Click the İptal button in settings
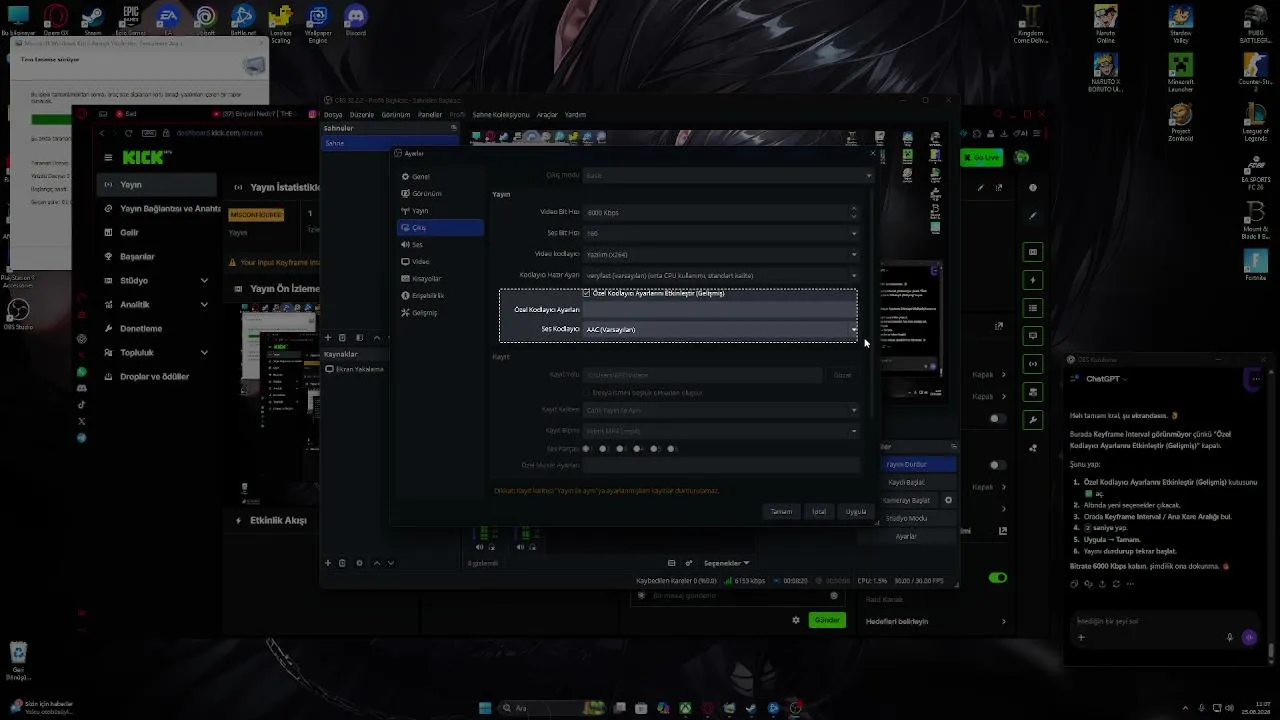This screenshot has height=720, width=1280. click(x=819, y=511)
